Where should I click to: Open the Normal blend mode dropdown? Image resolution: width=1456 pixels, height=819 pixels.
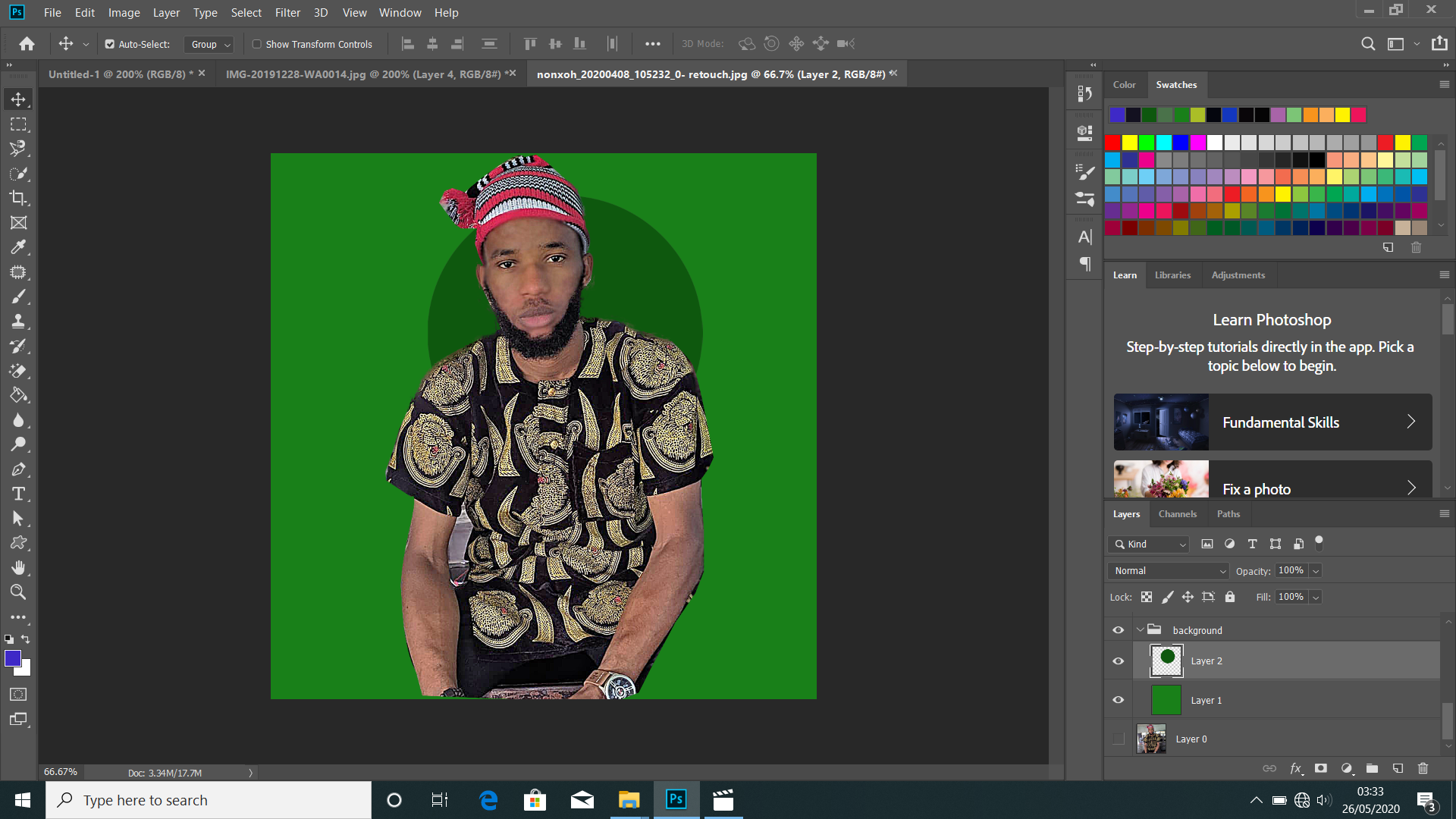pyautogui.click(x=1169, y=571)
